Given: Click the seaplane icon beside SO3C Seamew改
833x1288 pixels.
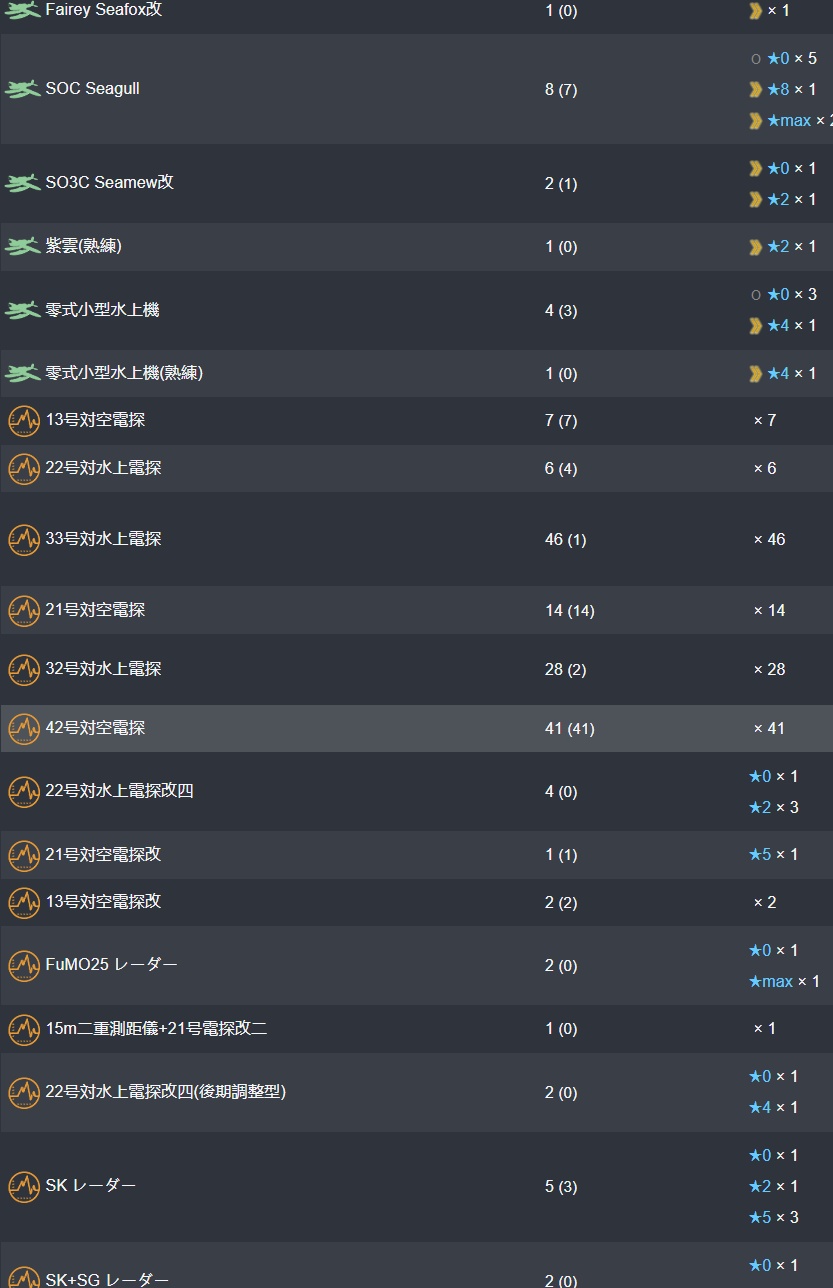Looking at the screenshot, I should [x=23, y=183].
